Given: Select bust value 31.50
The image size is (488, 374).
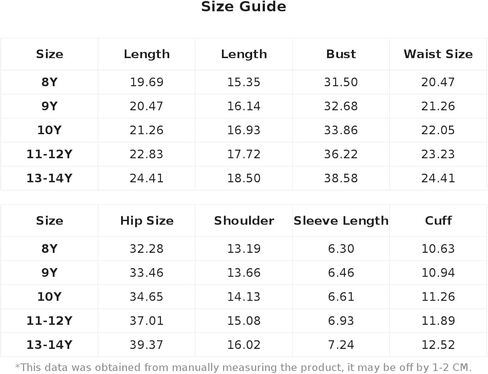Looking at the screenshot, I should coord(341,82).
